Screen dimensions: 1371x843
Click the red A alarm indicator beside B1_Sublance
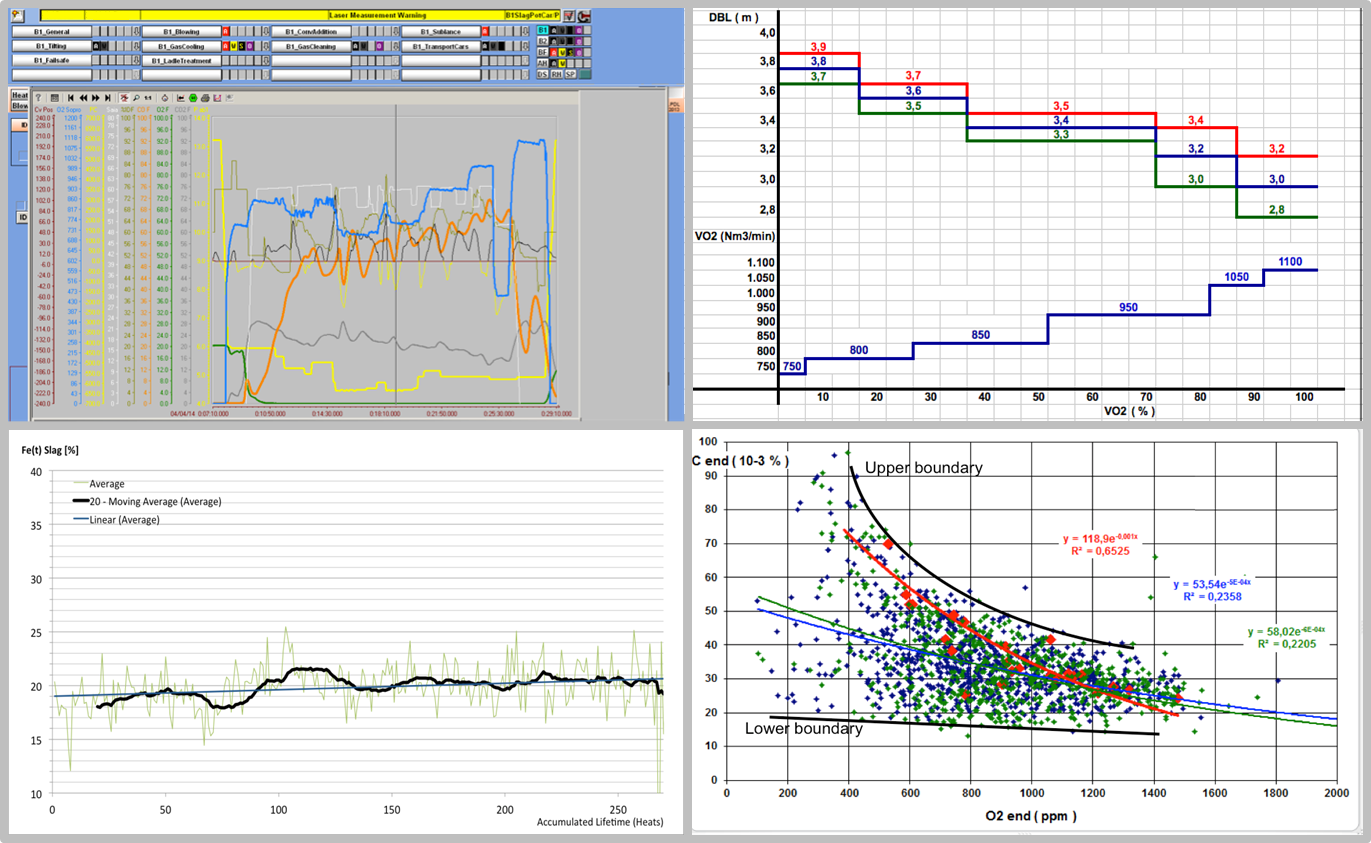(485, 32)
